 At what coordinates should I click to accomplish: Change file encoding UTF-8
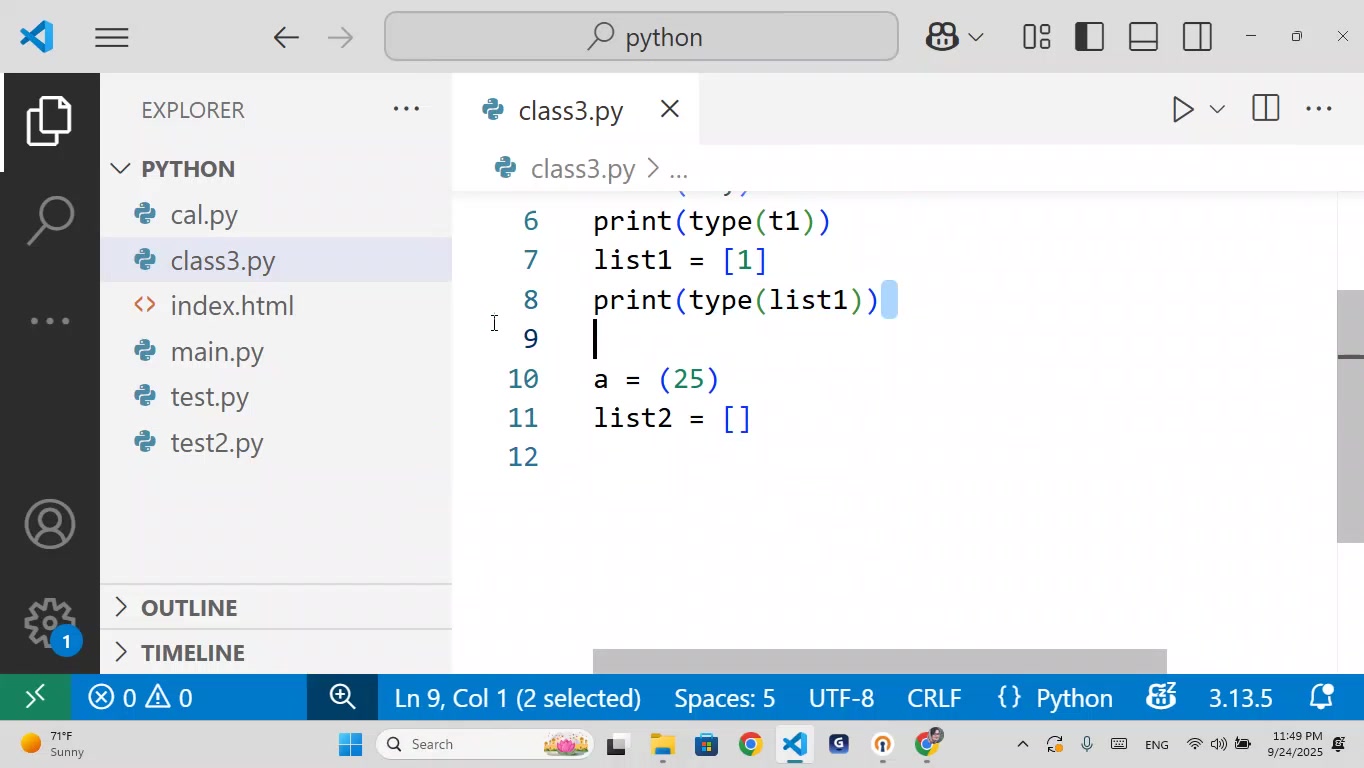(841, 697)
